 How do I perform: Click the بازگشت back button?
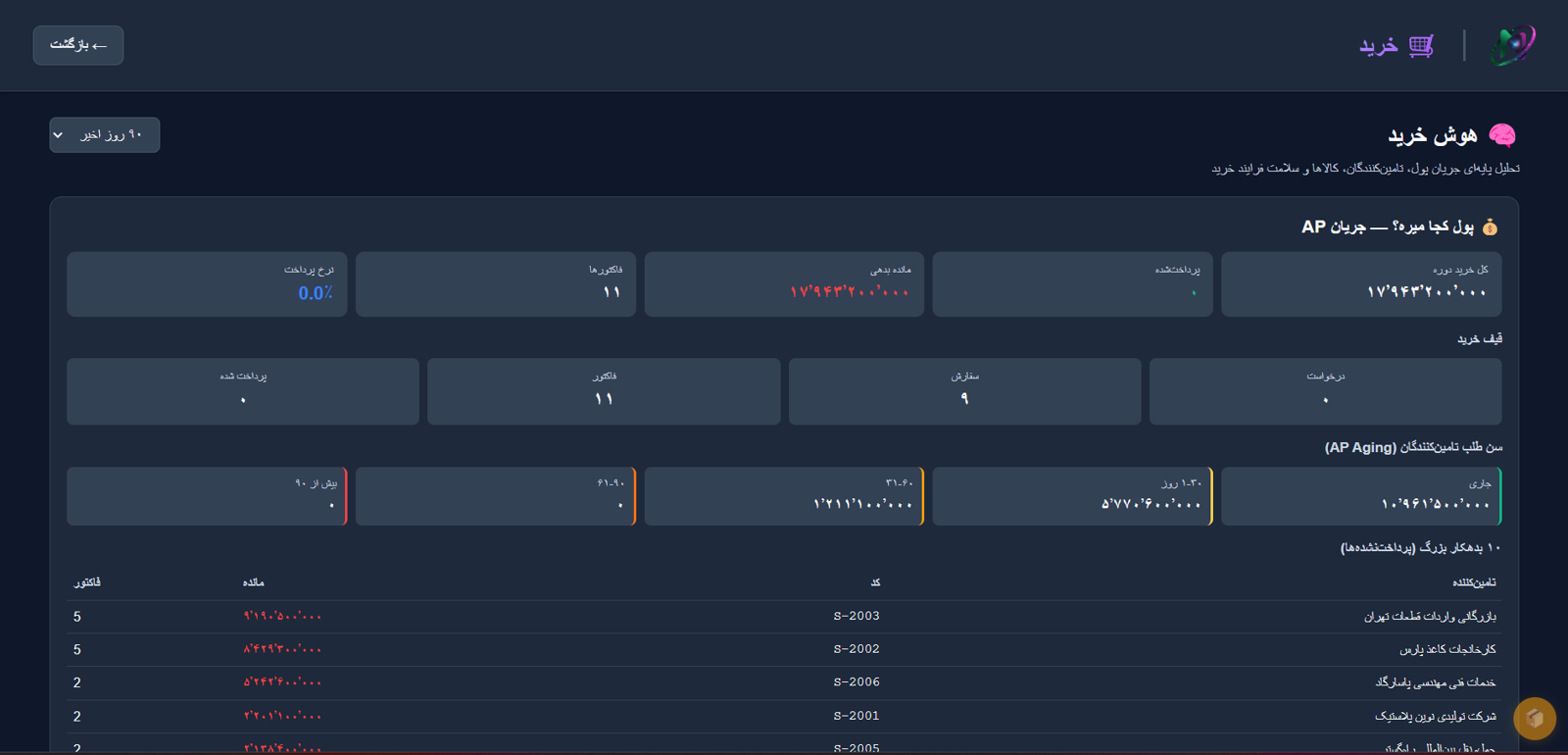click(78, 45)
